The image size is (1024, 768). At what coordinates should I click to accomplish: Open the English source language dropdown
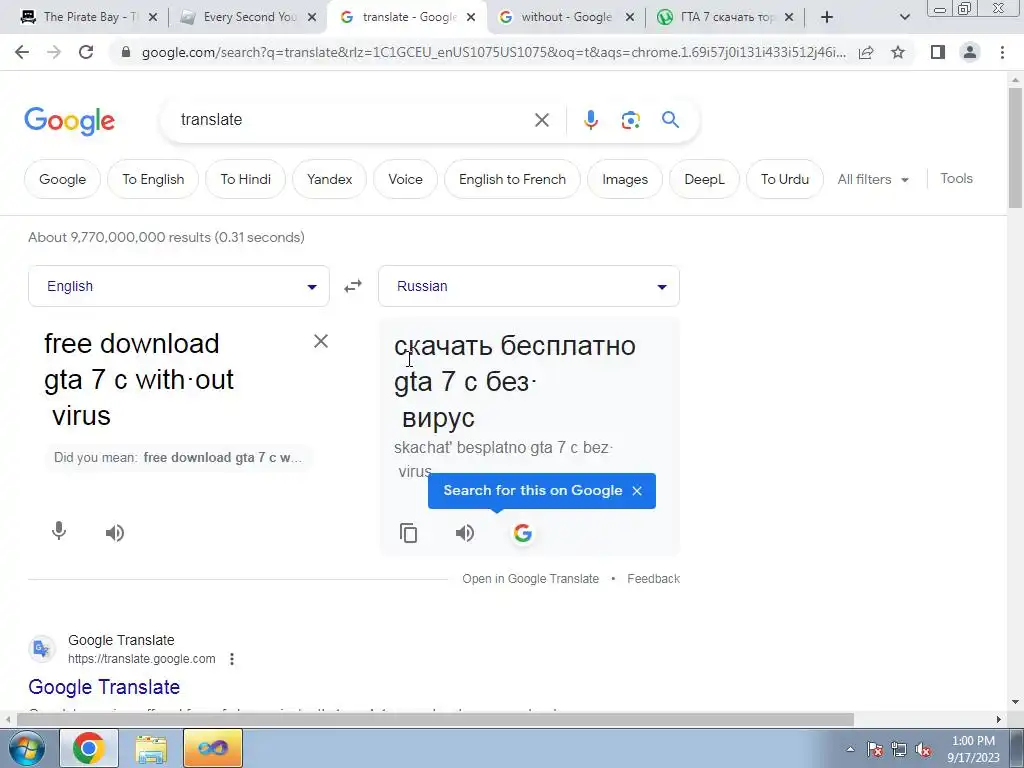(x=178, y=286)
